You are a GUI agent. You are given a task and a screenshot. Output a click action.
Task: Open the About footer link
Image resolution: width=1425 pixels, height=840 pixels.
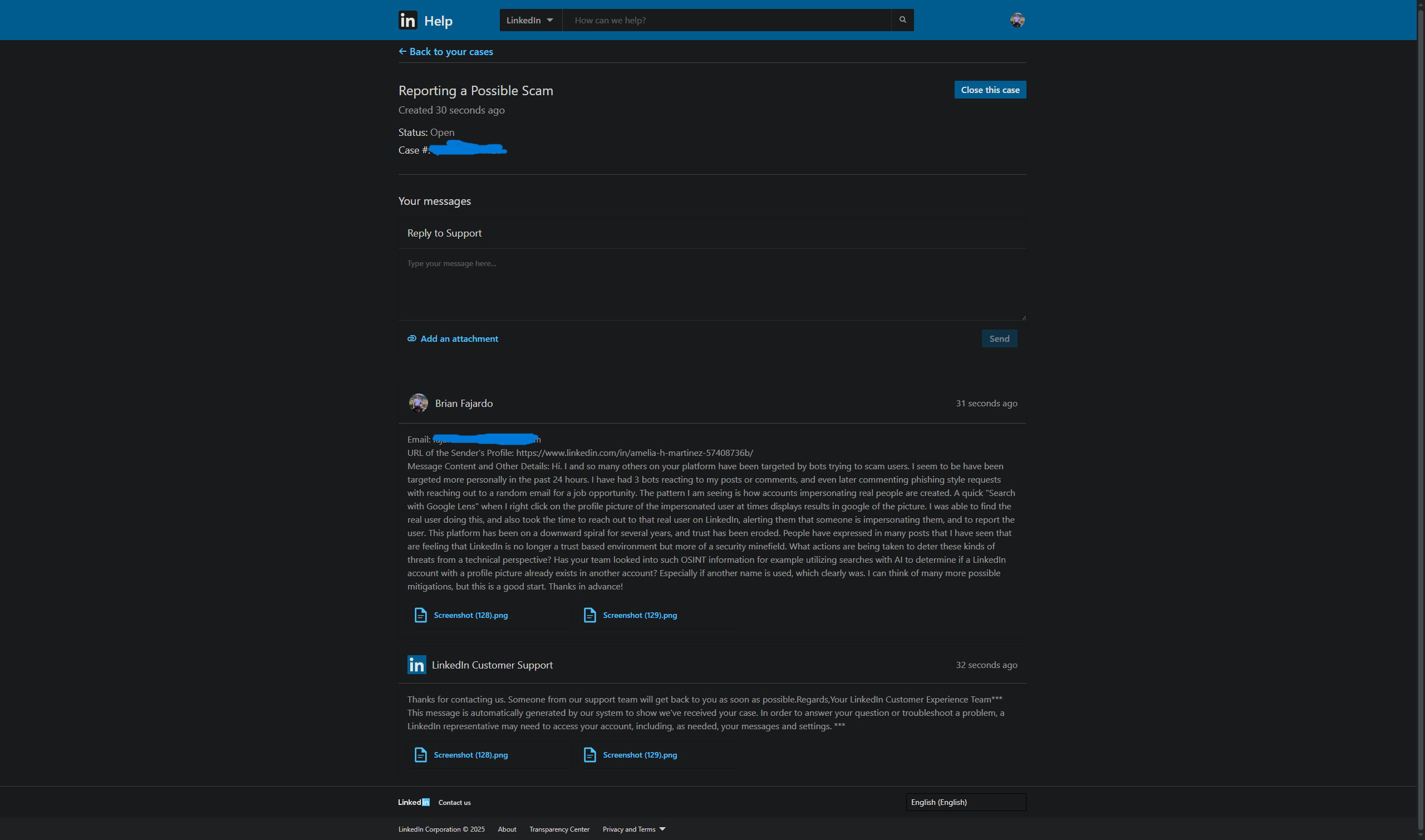tap(507, 829)
